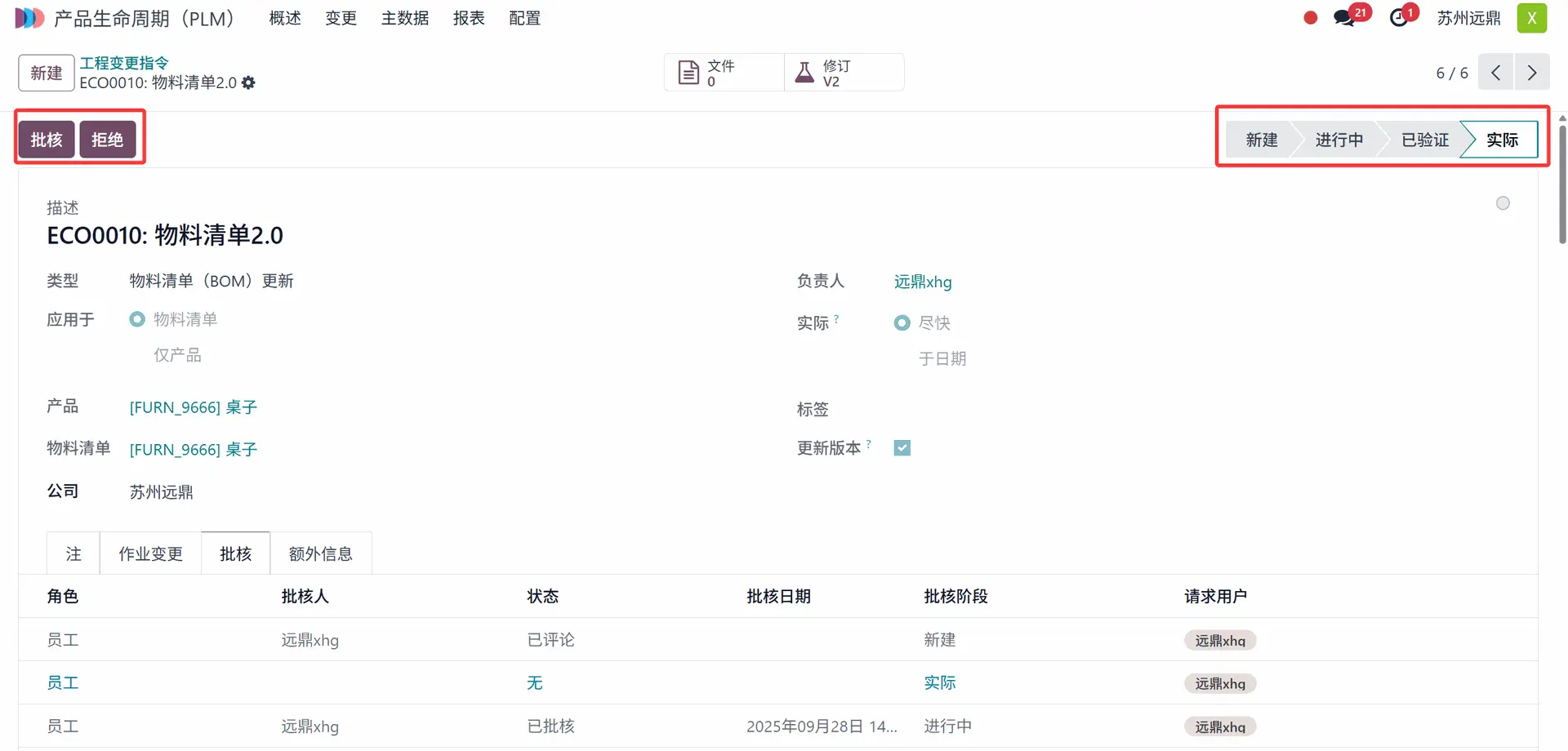Open the 报表 menu
1568x751 pixels.
point(469,18)
